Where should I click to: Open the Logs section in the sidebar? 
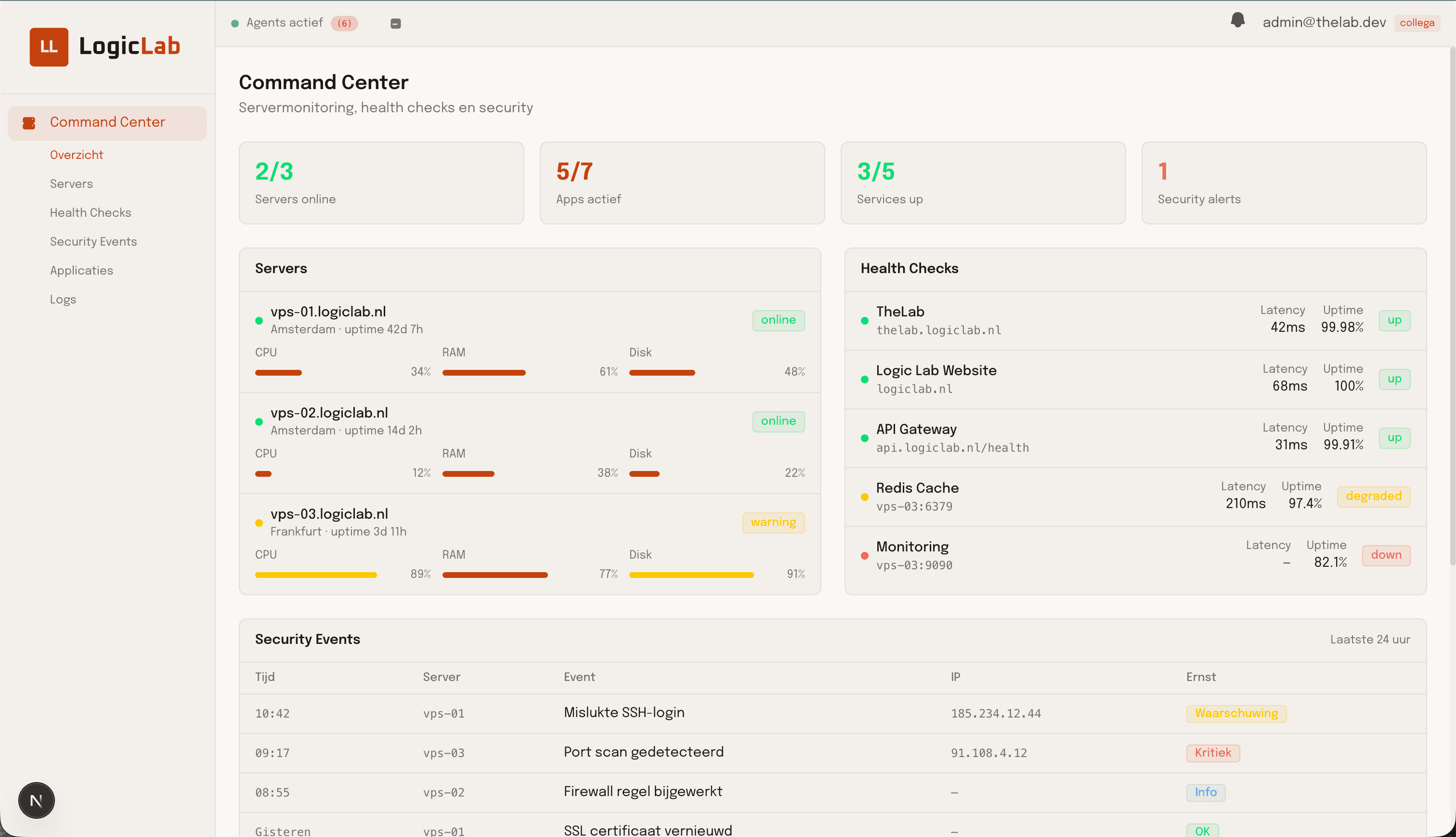pyautogui.click(x=63, y=299)
